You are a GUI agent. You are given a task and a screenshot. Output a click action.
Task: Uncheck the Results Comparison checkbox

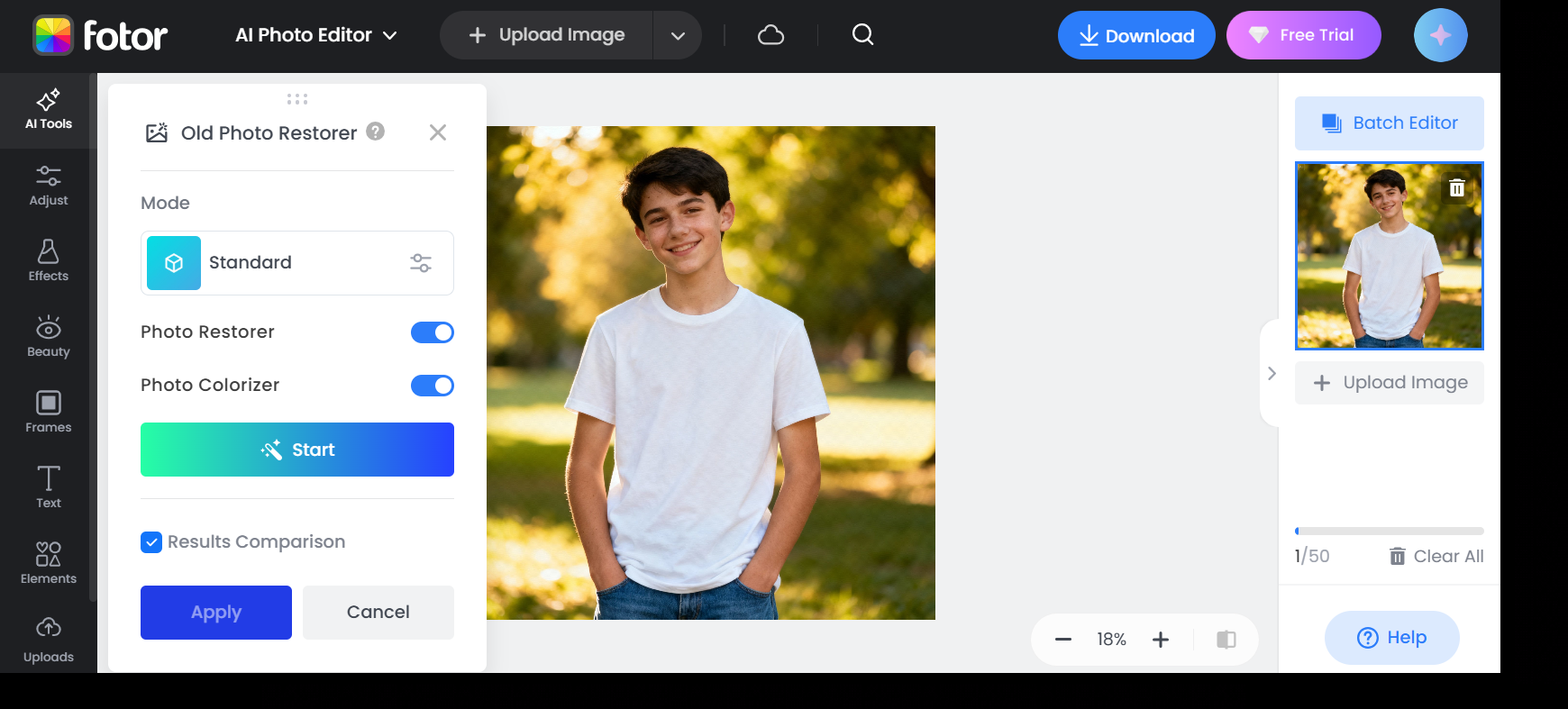coord(151,542)
